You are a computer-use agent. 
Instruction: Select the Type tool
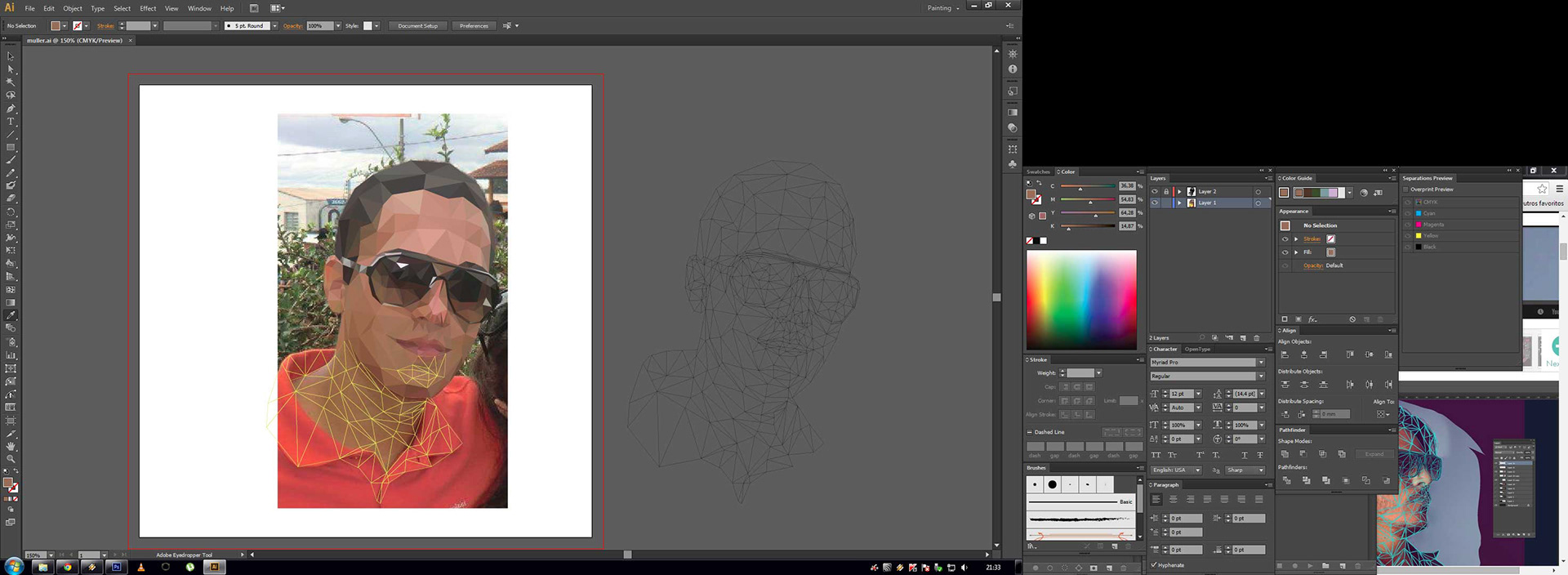click(11, 121)
